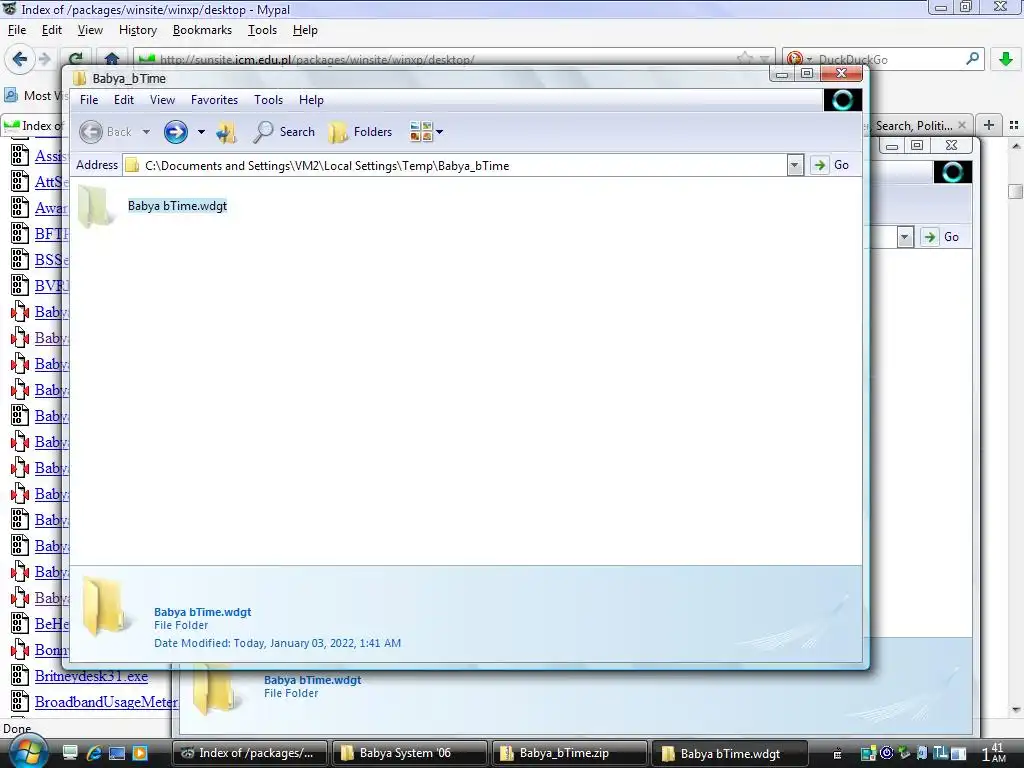Open Mypal File menu
This screenshot has width=1024, height=768.
tap(17, 30)
